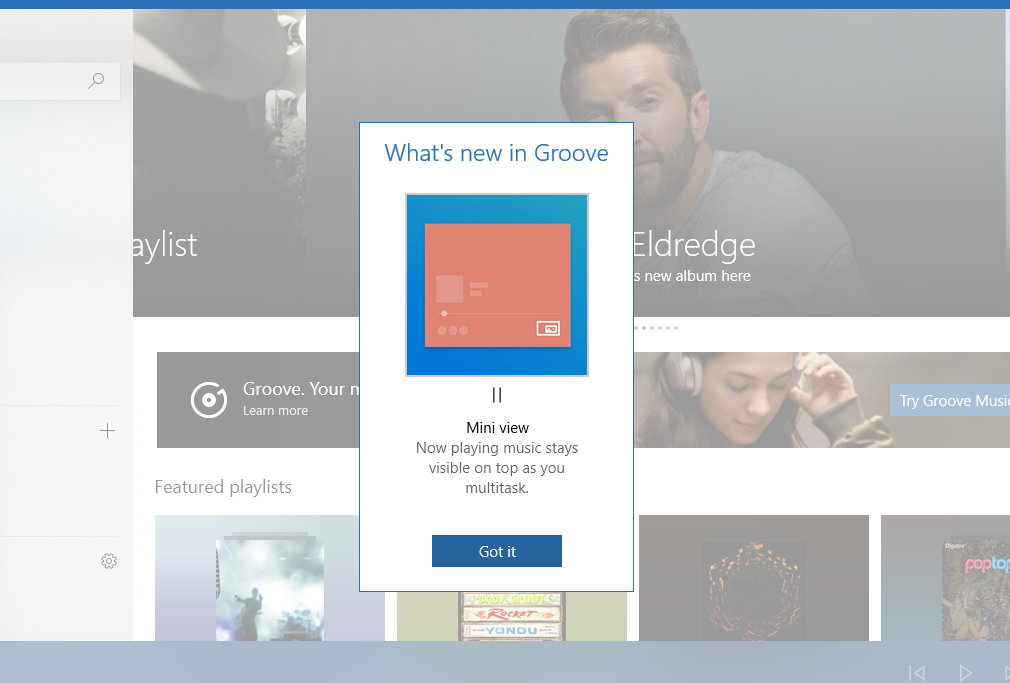1010x683 pixels.
Task: Pause the Mini view animation in dialog
Action: (x=497, y=394)
